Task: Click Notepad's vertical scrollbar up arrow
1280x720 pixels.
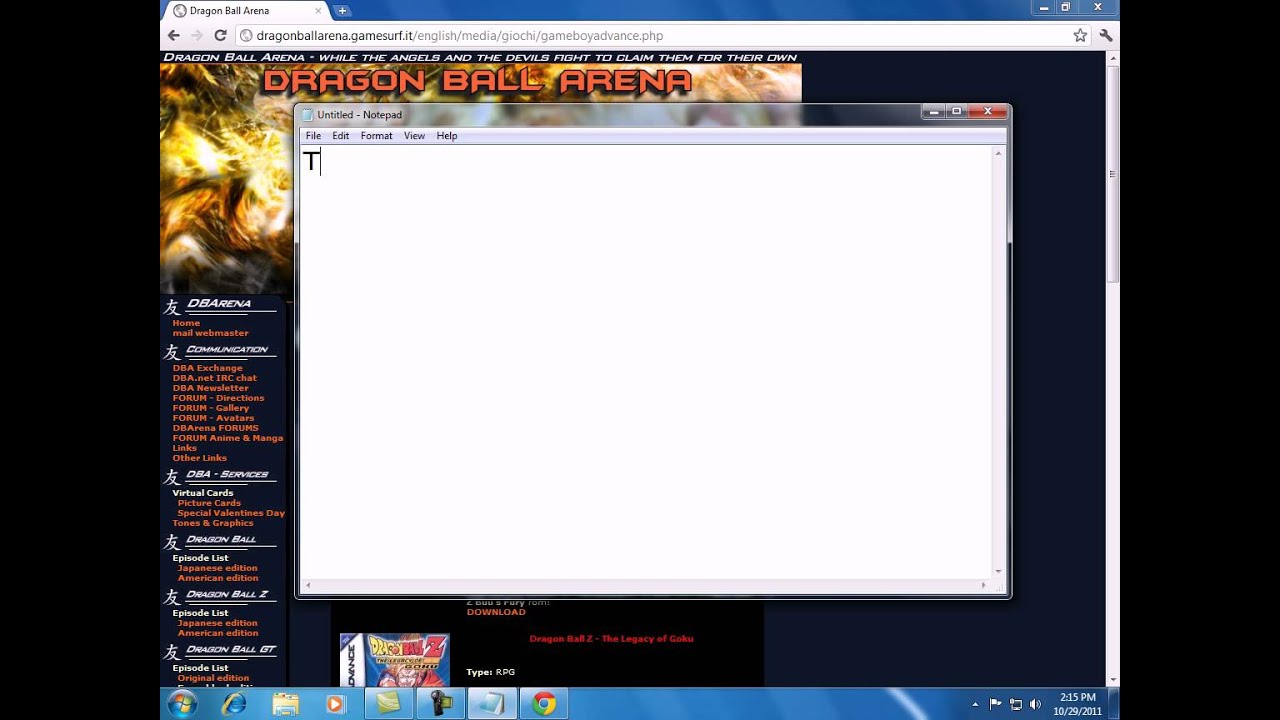Action: click(x=998, y=153)
